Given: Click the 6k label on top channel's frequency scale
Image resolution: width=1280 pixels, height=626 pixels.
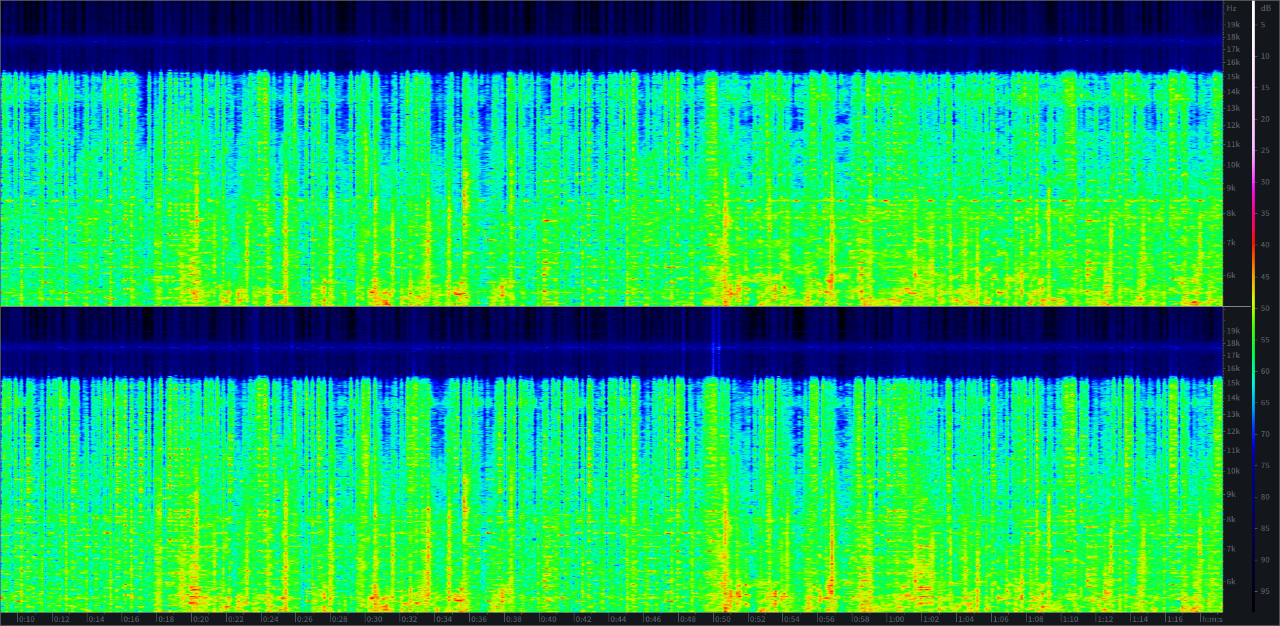Looking at the screenshot, I should pos(1231,275).
